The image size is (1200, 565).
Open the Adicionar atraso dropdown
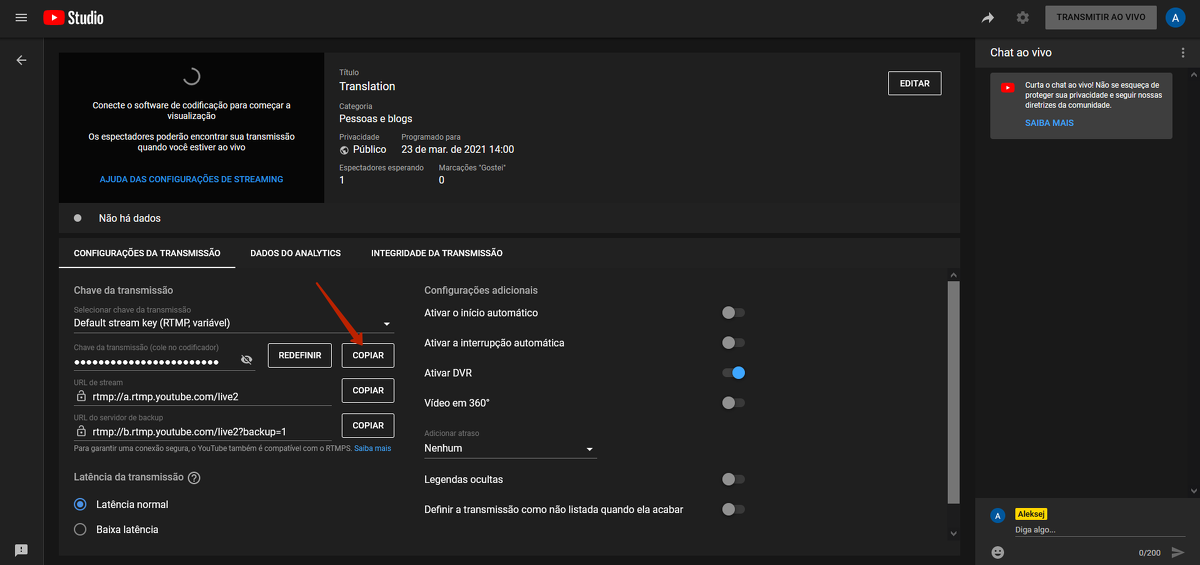click(510, 449)
